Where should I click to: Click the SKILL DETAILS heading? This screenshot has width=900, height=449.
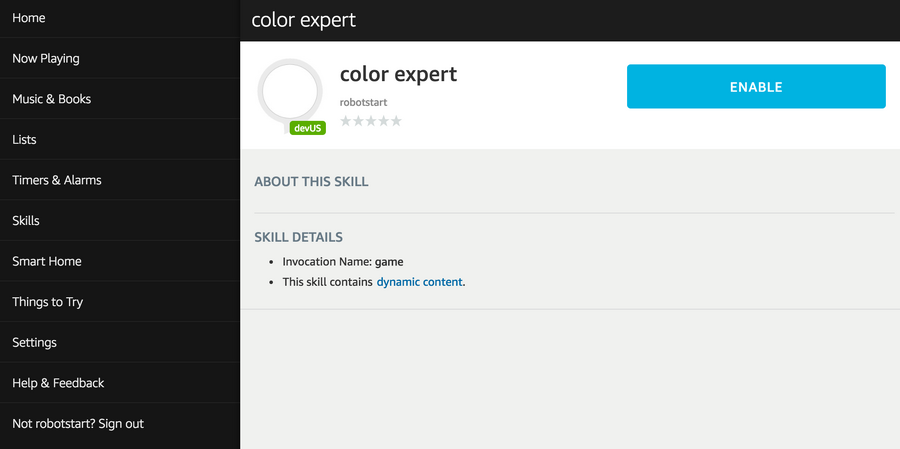[x=298, y=237]
